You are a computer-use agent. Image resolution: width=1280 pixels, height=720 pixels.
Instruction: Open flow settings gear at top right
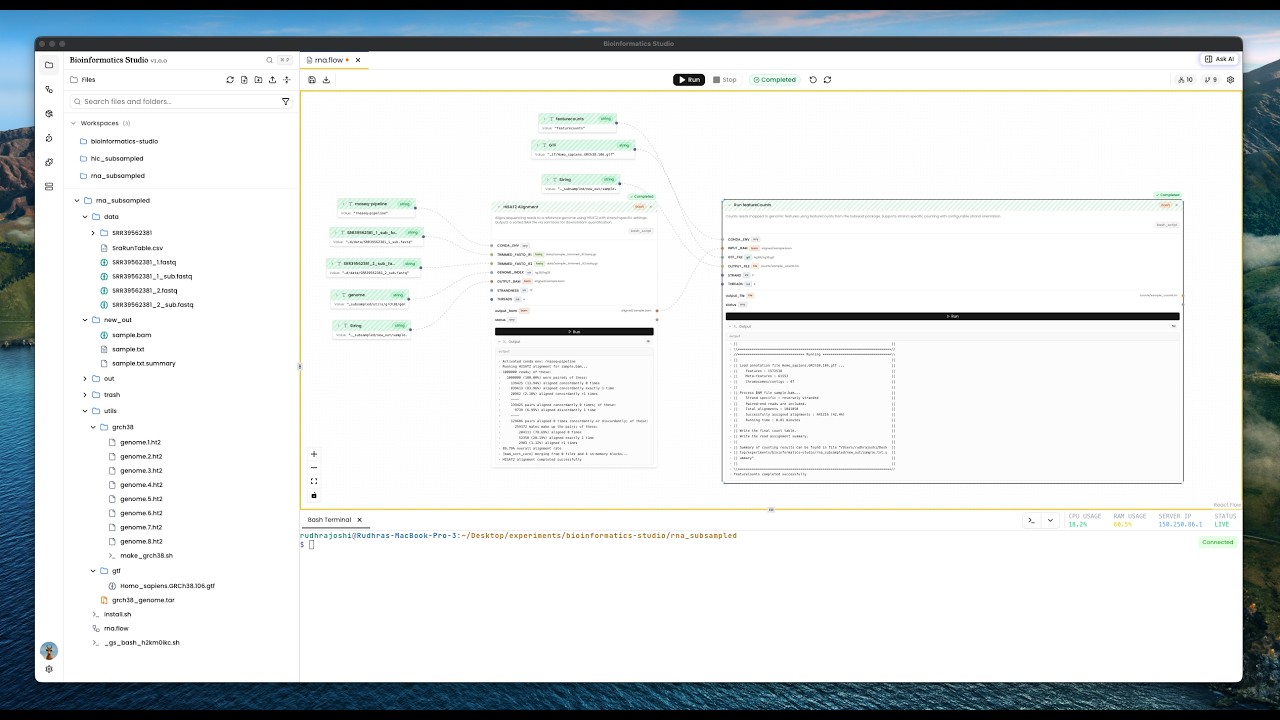click(x=1231, y=80)
